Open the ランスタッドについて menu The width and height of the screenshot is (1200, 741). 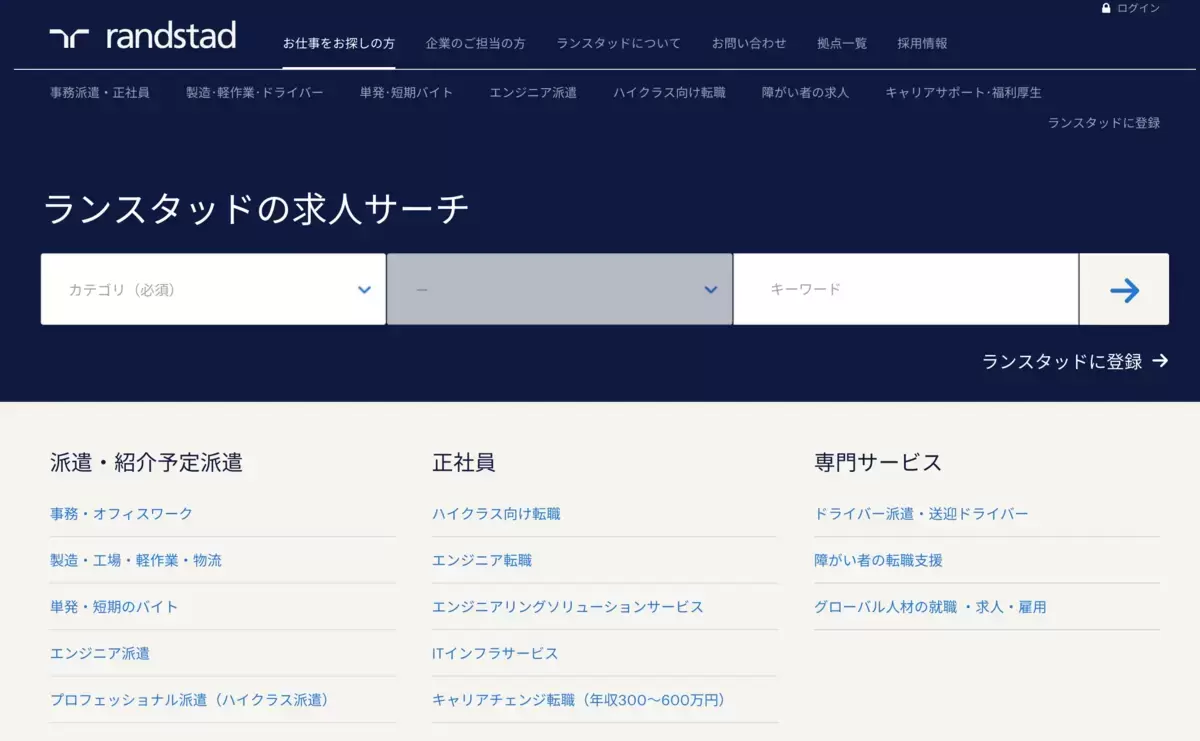(x=618, y=44)
